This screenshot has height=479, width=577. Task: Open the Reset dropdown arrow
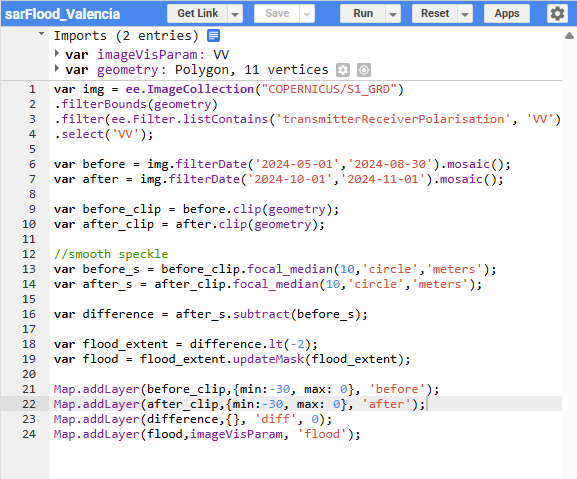tap(465, 14)
